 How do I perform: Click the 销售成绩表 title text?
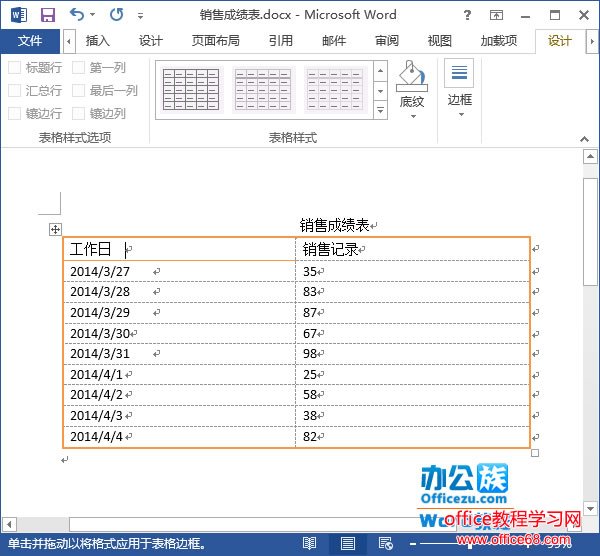click(334, 225)
